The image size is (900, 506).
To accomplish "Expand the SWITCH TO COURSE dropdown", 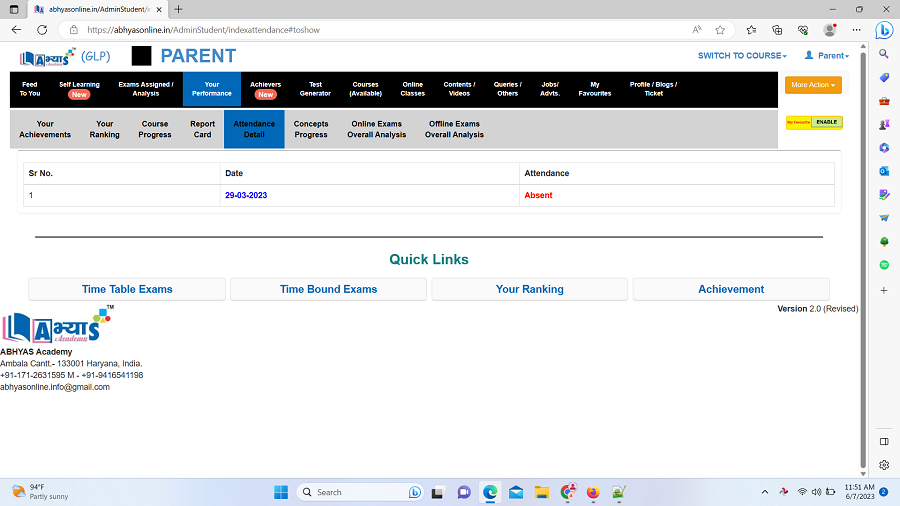I will tap(742, 56).
